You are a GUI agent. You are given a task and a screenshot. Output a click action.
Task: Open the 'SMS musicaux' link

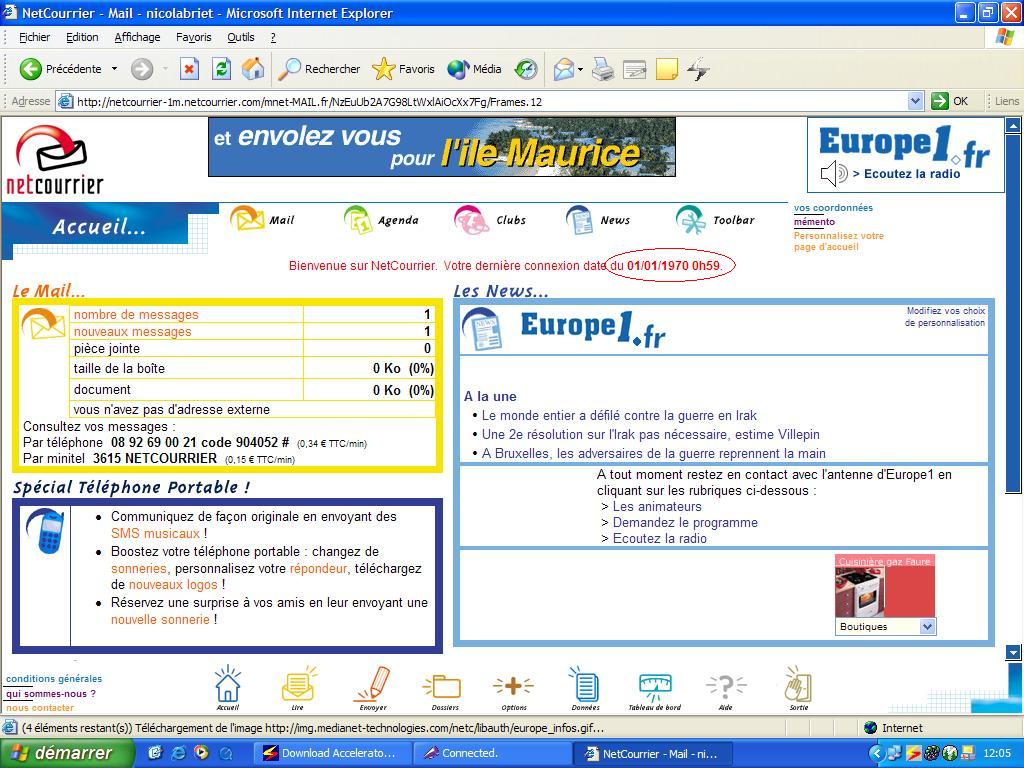click(x=155, y=534)
